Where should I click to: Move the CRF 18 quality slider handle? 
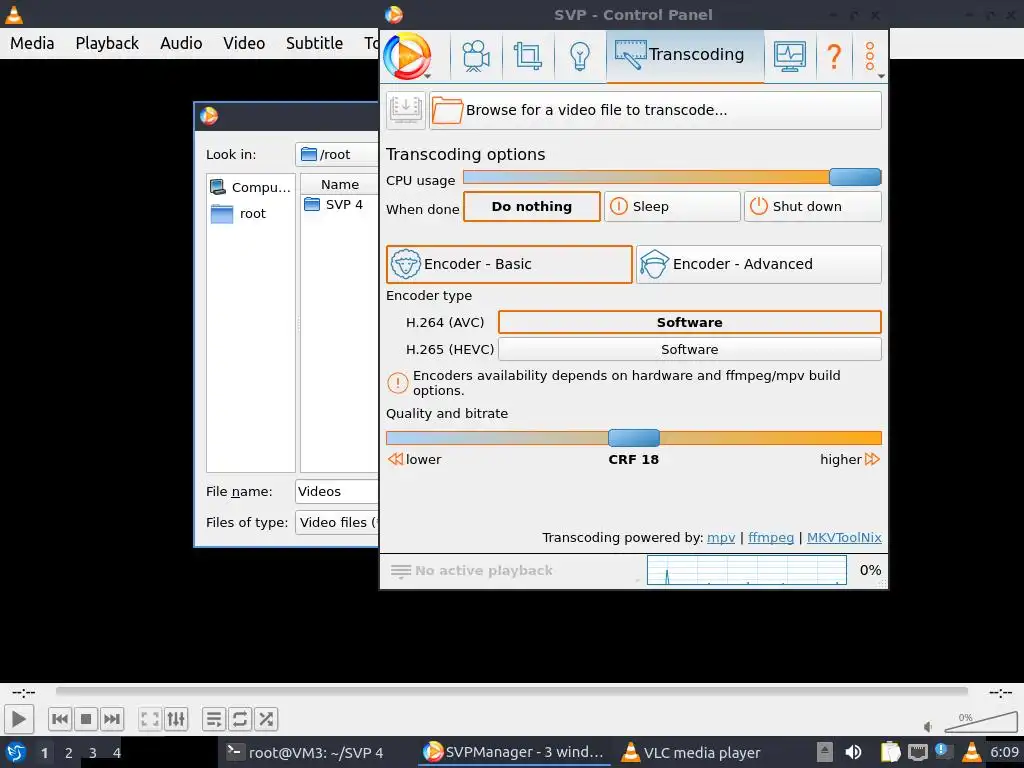tap(633, 438)
